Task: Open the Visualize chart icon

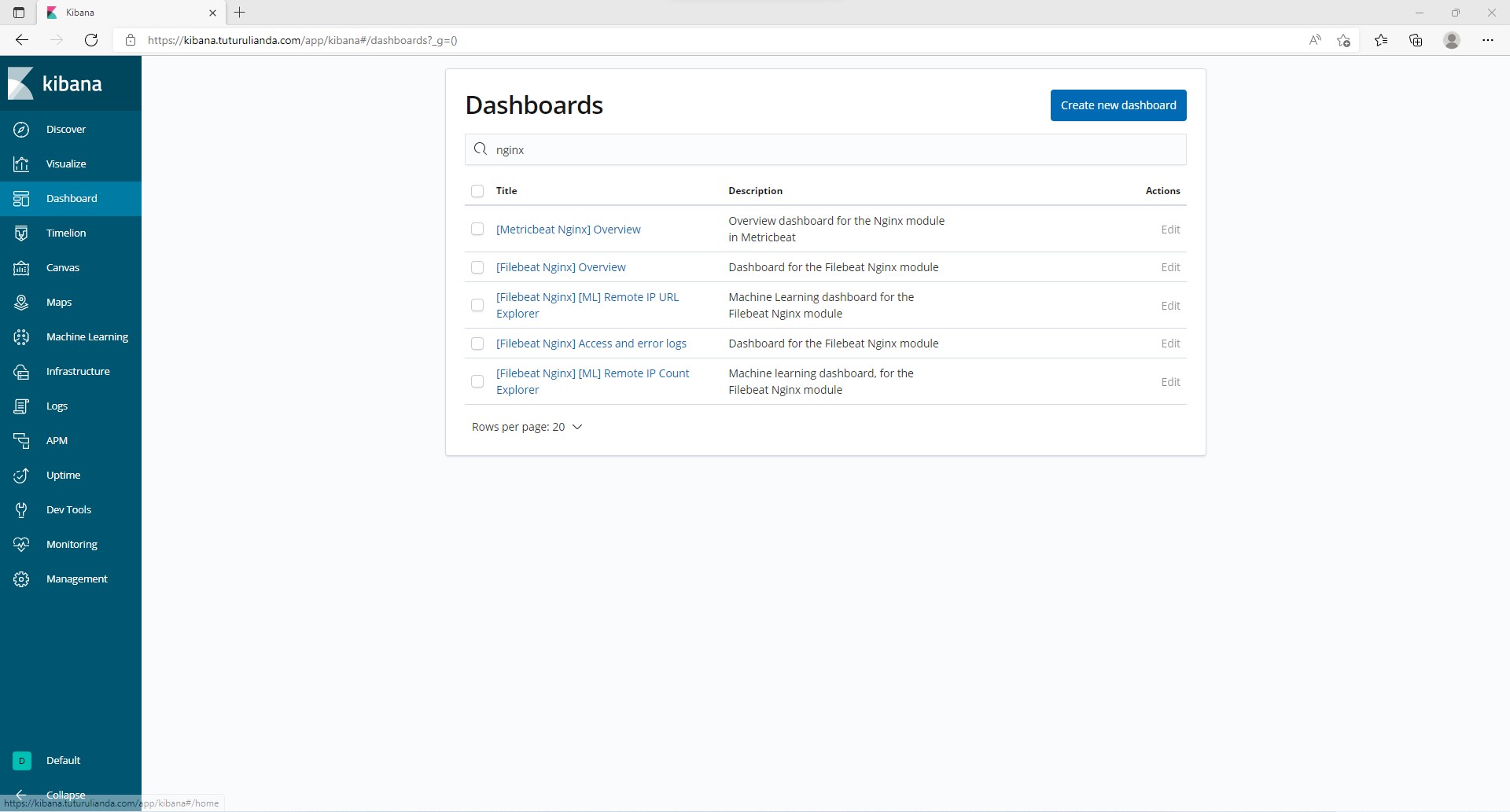Action: pos(21,164)
